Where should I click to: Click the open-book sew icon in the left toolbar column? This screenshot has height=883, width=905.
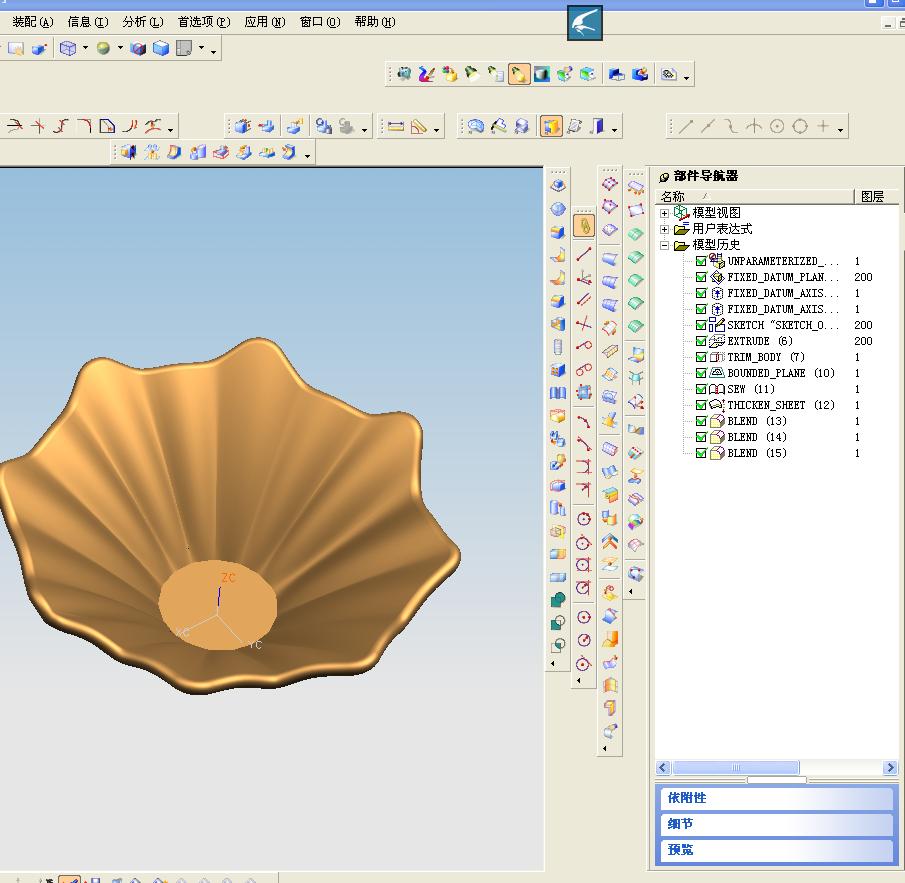(558, 393)
